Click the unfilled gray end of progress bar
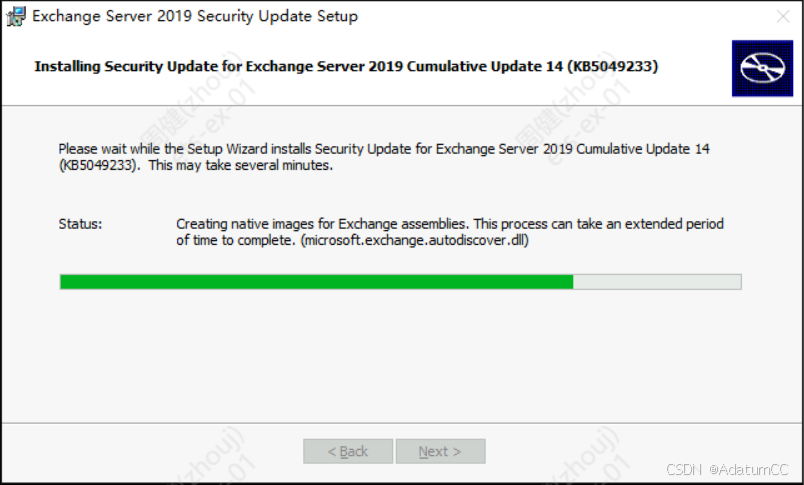 (657, 282)
